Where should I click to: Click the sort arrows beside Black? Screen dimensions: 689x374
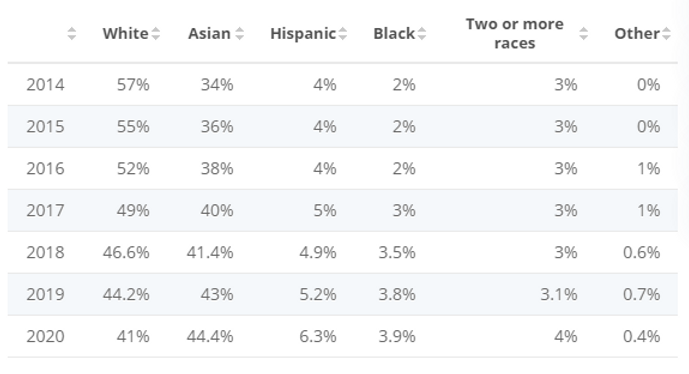click(x=422, y=33)
